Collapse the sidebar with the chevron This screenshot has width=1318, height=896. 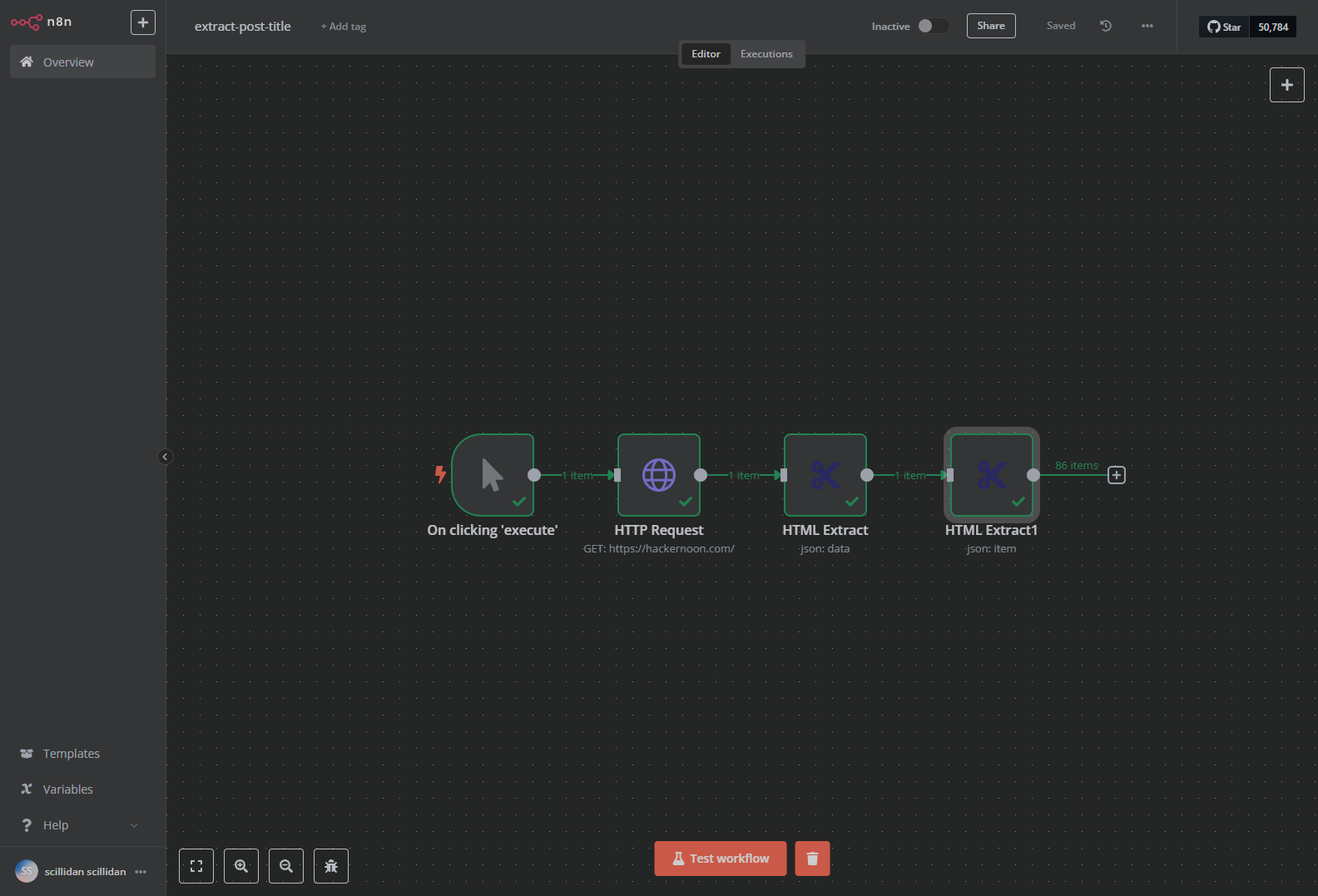coord(165,457)
